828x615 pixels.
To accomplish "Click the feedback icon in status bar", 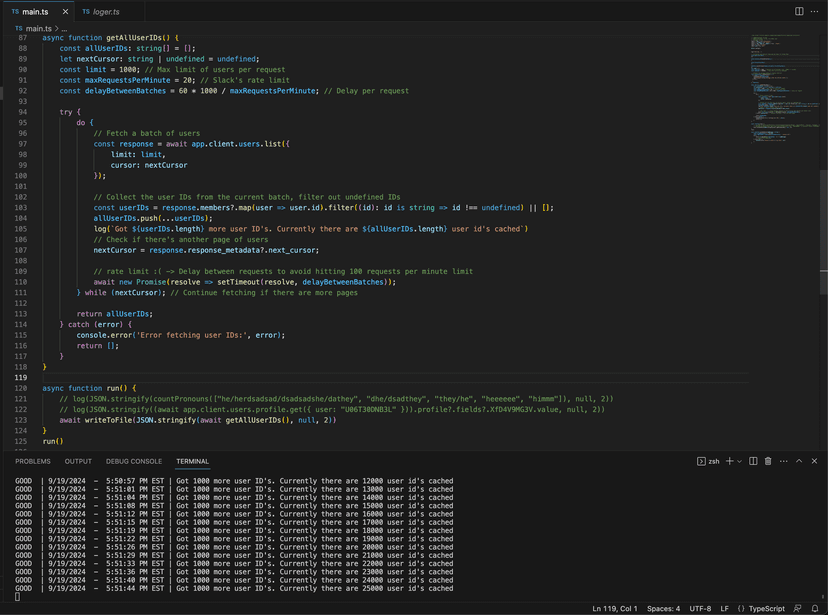I will [x=797, y=608].
